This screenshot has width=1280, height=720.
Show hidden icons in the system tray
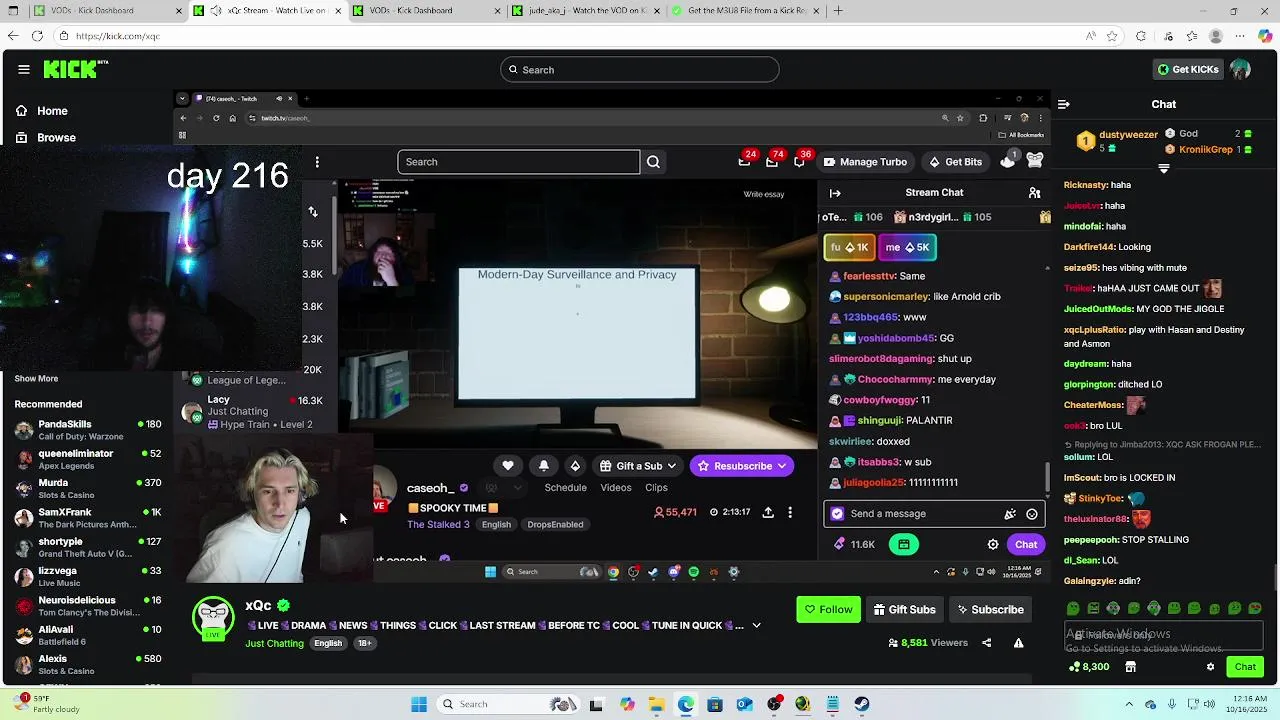1129,704
